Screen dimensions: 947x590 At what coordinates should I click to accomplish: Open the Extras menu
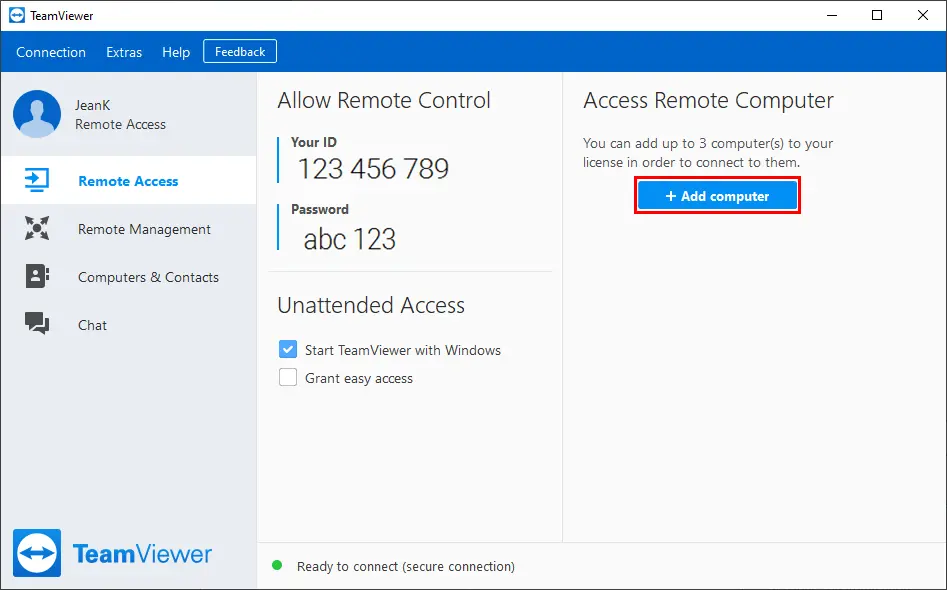[x=124, y=52]
